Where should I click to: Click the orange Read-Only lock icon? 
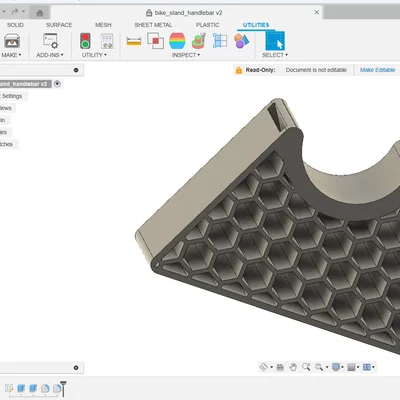coord(239,70)
